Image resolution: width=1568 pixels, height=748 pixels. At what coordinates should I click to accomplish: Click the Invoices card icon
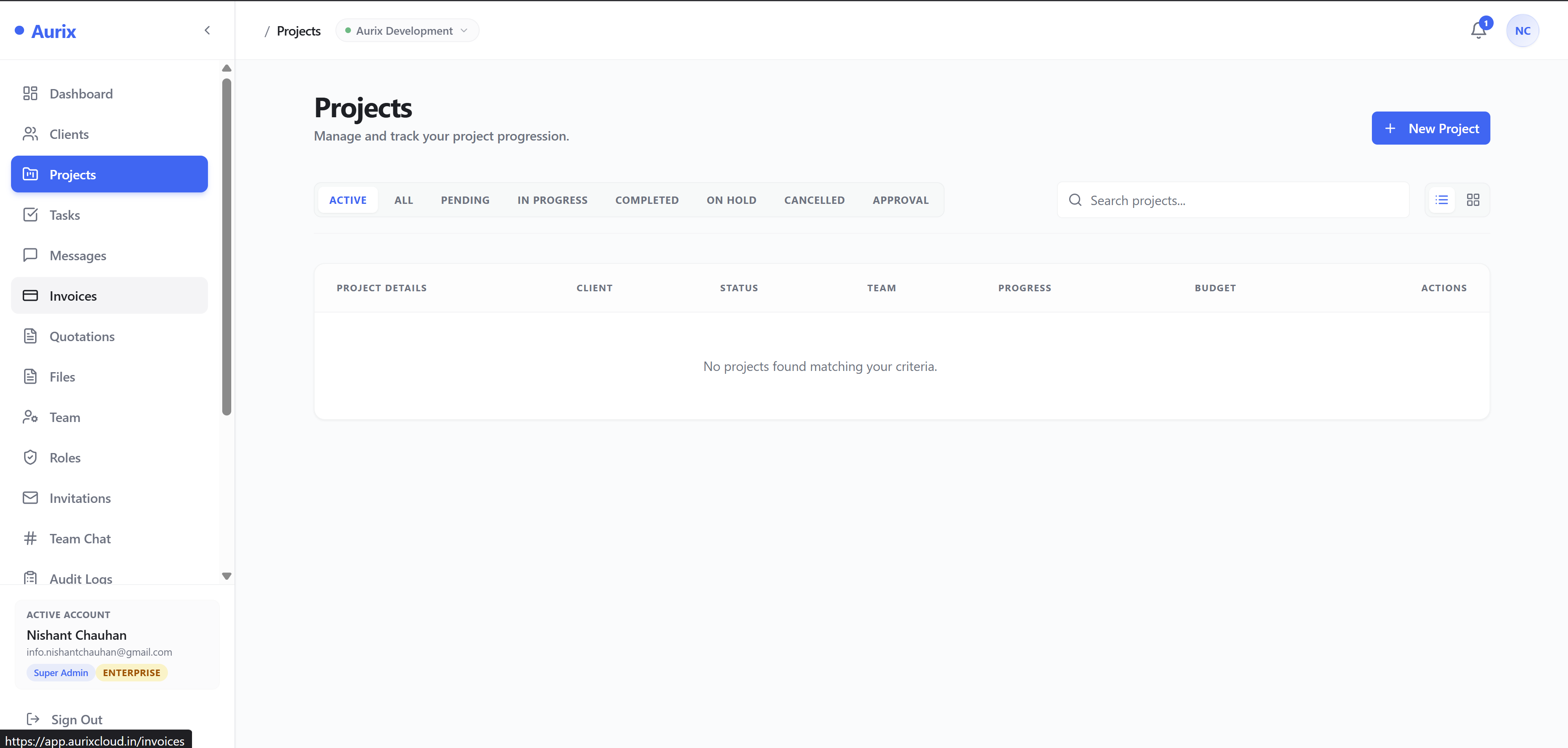[x=30, y=296]
